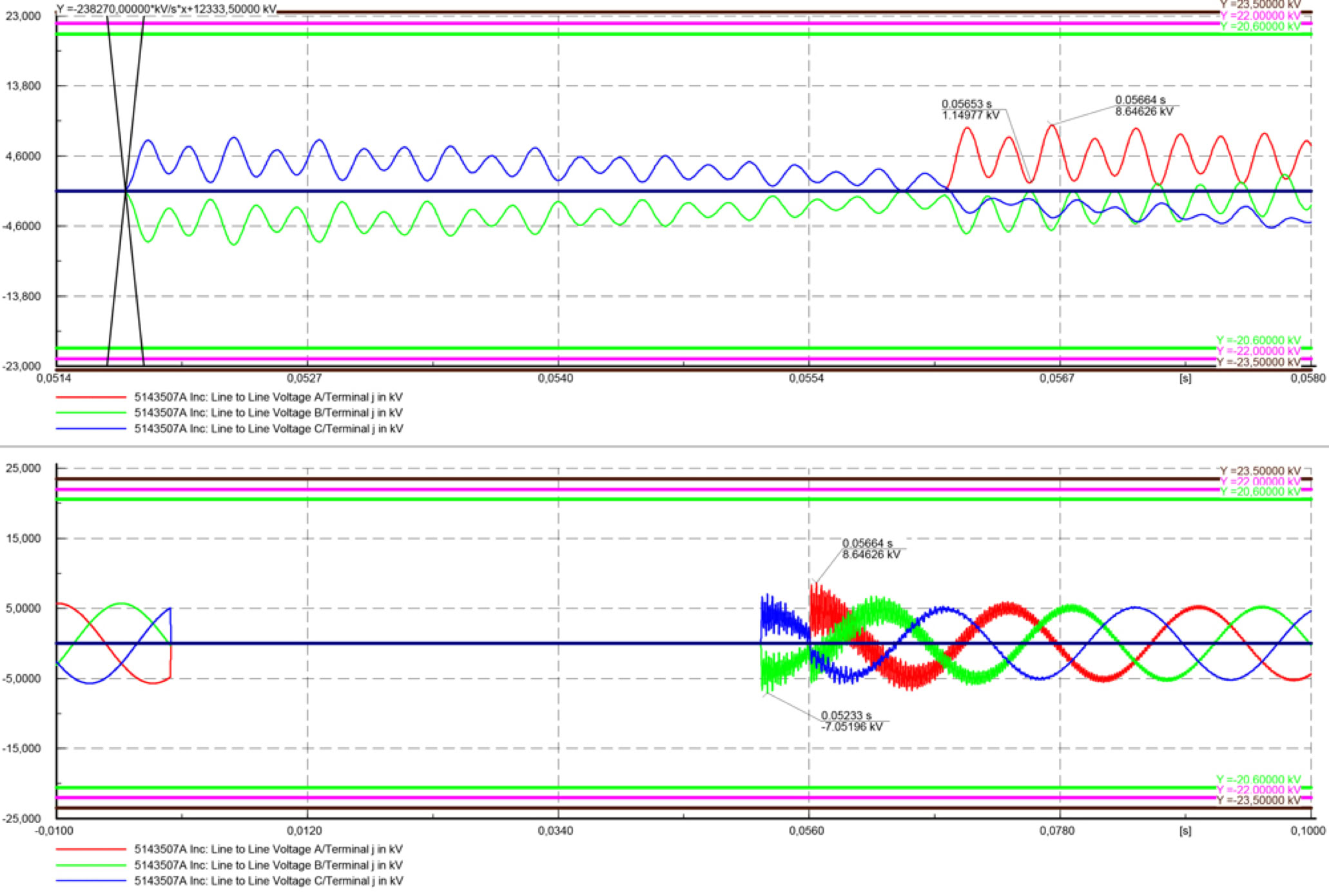Image resolution: width=1329 pixels, height=896 pixels.
Task: Select the 'Line to Line Voltage A' legend text in upper plot
Action: pyautogui.click(x=268, y=397)
